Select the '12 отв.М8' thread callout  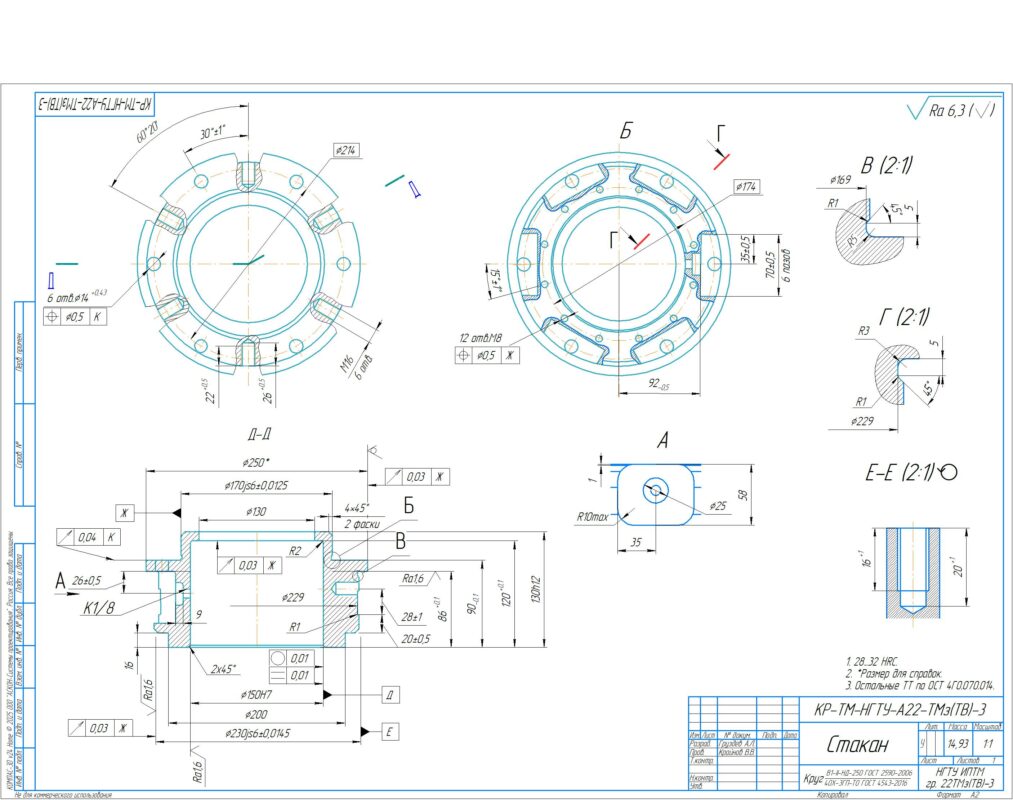pyautogui.click(x=481, y=339)
